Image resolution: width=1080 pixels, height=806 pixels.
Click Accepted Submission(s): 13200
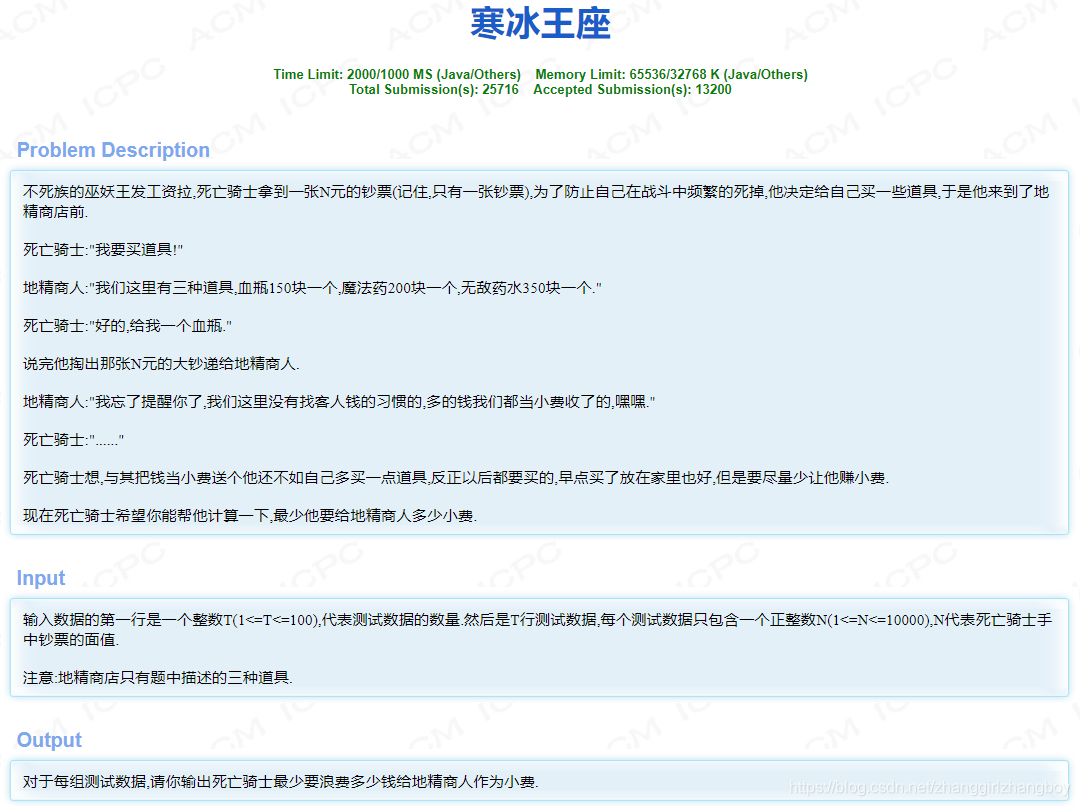632,90
